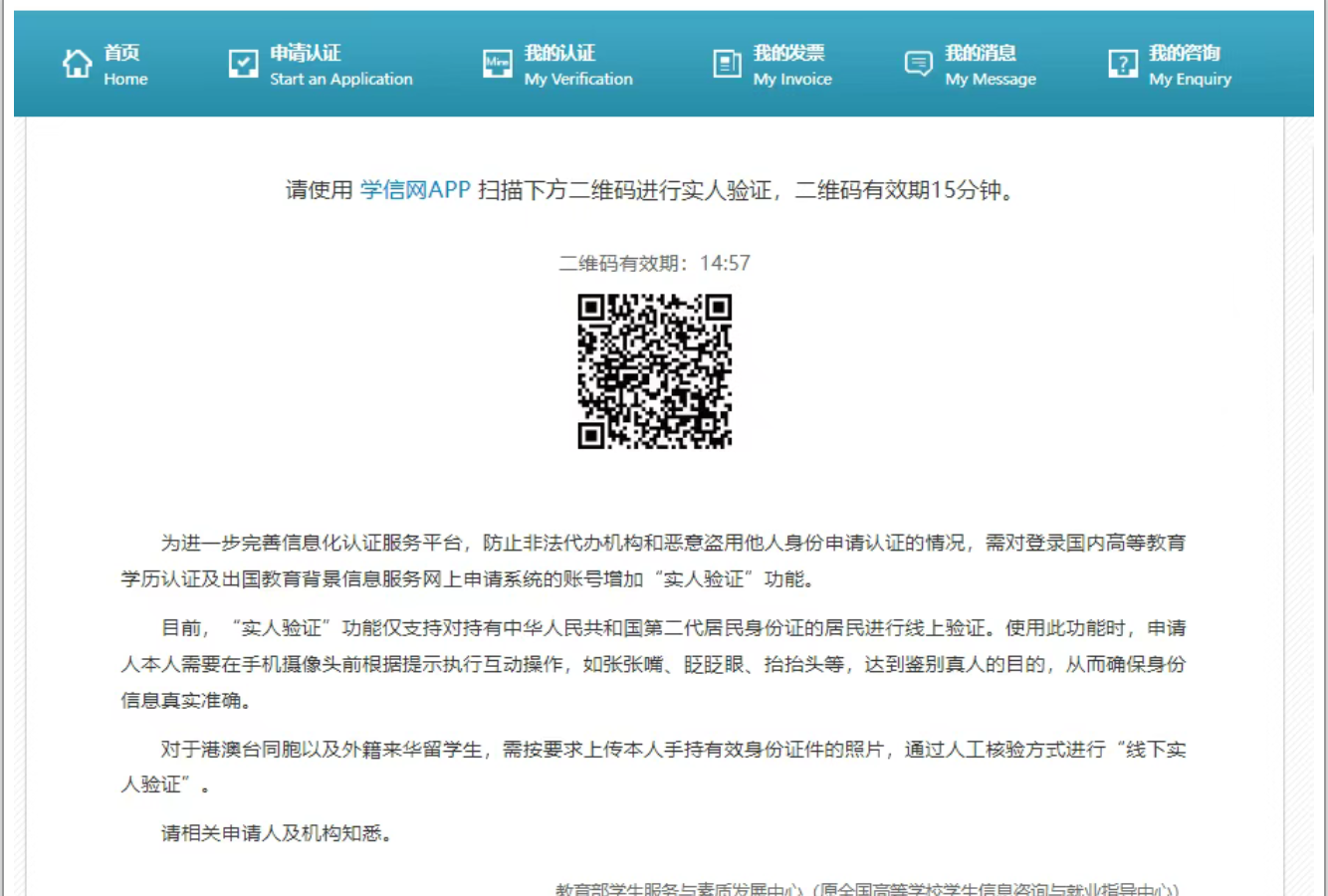Follow the 学信网APP hyperlink
The image size is (1328, 896).
pos(415,190)
